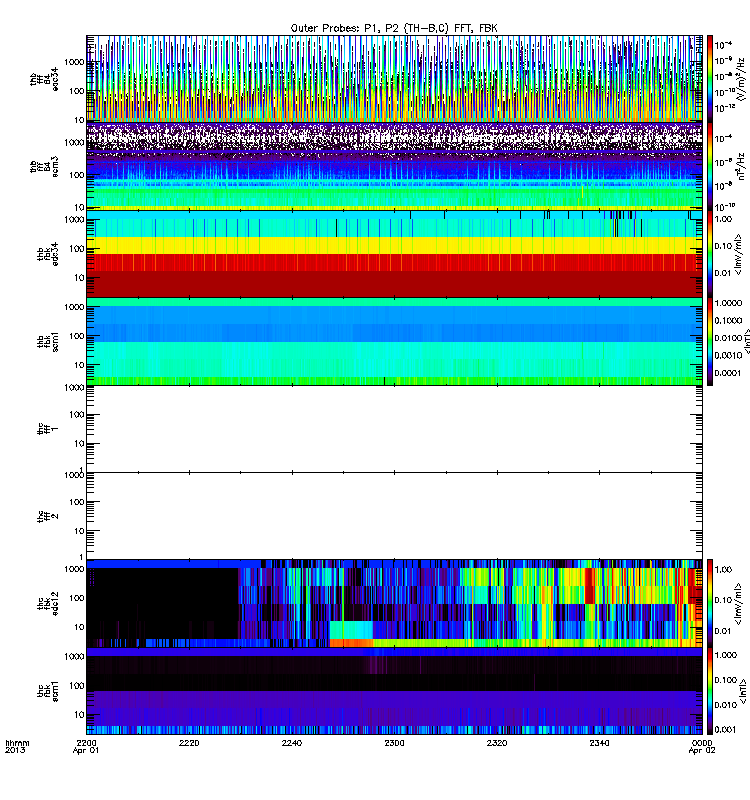Viewport: 750px width, 800px height.
Task: Click the '1000' y-axis tick of thc fff 1 panel
Action: pyautogui.click(x=74, y=388)
